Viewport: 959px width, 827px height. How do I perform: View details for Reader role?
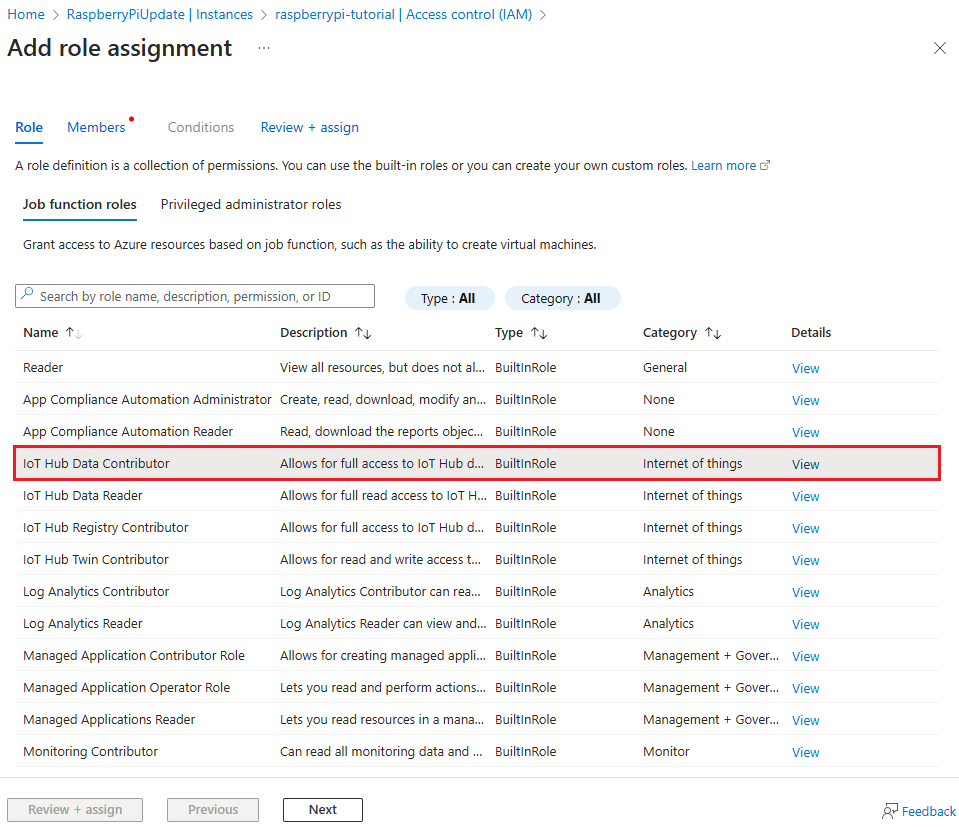pyautogui.click(x=805, y=368)
